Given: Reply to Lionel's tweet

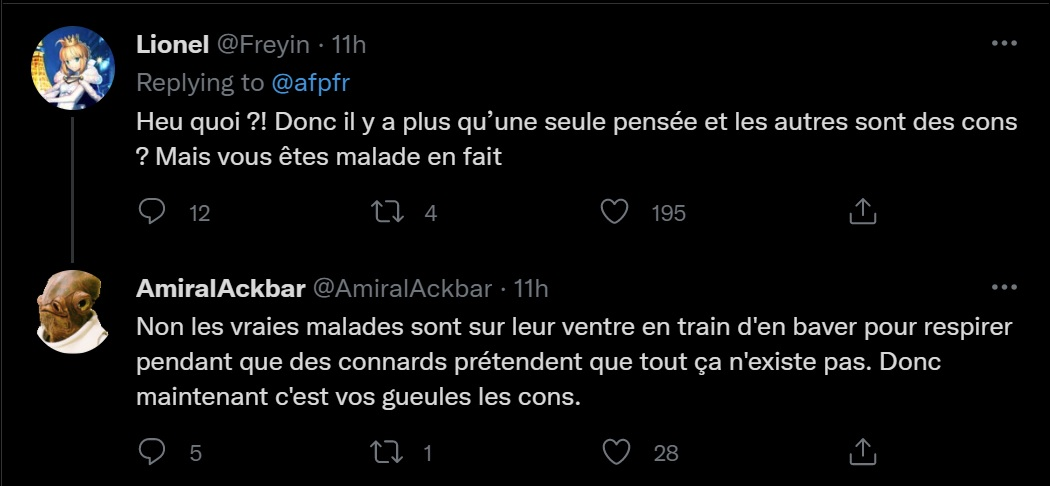Looking at the screenshot, I should (151, 211).
